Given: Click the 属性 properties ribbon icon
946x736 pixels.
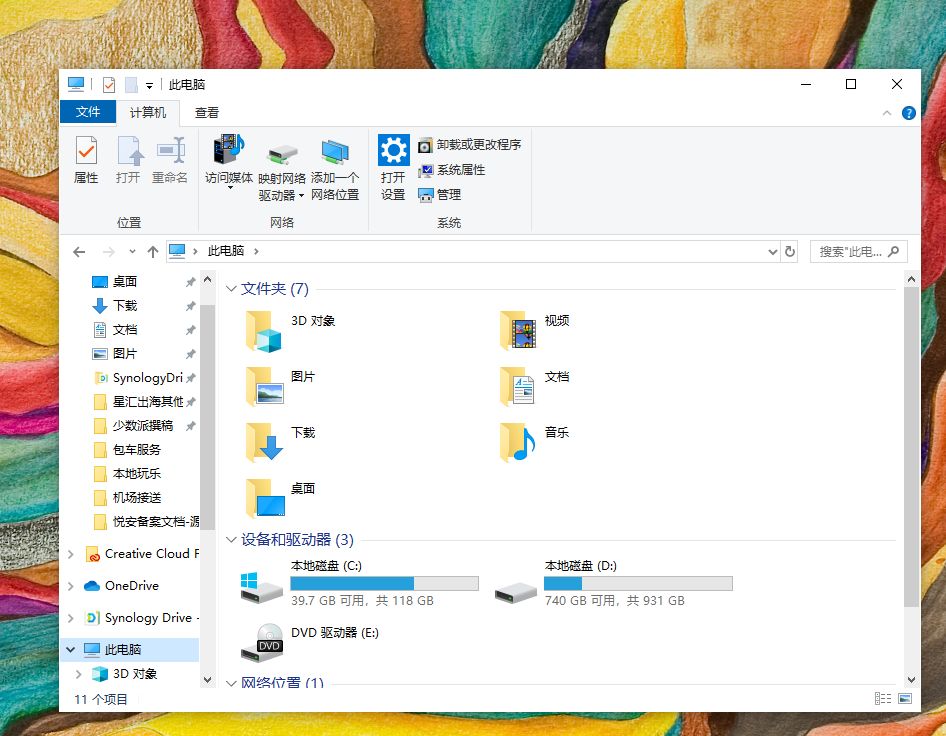Looking at the screenshot, I should [86, 150].
